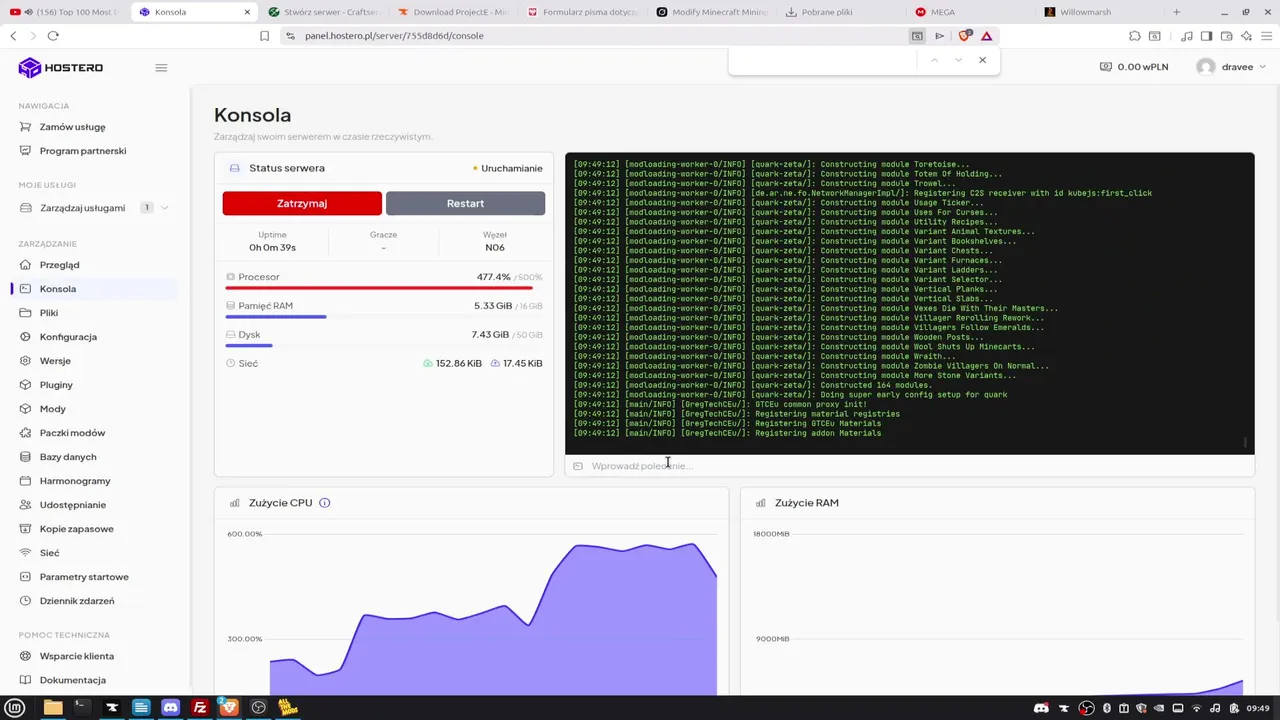Open Brave Wallet icon in toolbar
The width and height of the screenshot is (1280, 720).
1227,36
